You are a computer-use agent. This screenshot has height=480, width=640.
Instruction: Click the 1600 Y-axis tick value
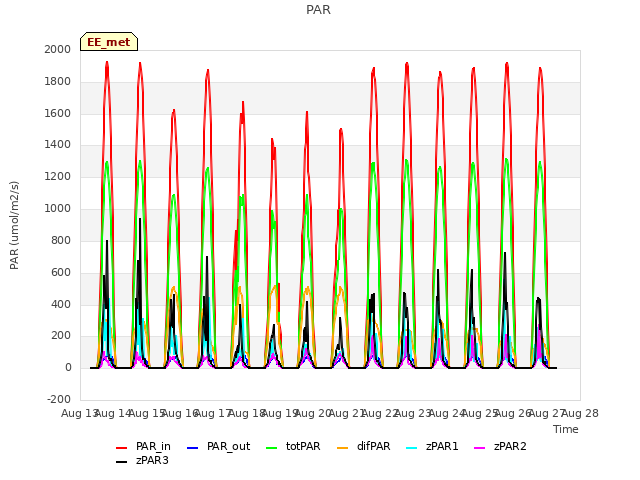point(58,113)
